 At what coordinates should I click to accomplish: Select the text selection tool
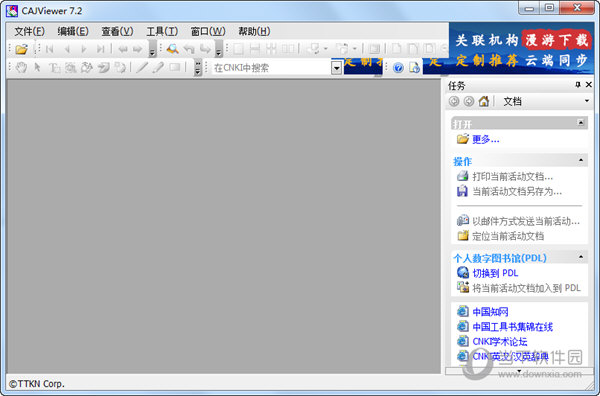tap(54, 68)
